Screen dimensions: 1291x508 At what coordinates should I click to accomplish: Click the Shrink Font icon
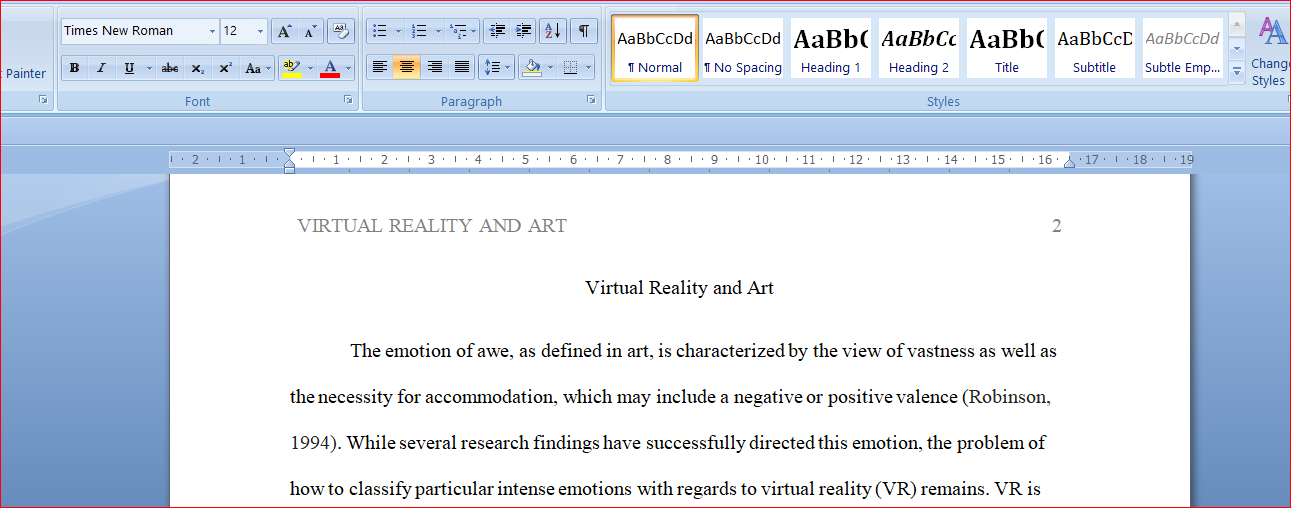click(x=311, y=31)
